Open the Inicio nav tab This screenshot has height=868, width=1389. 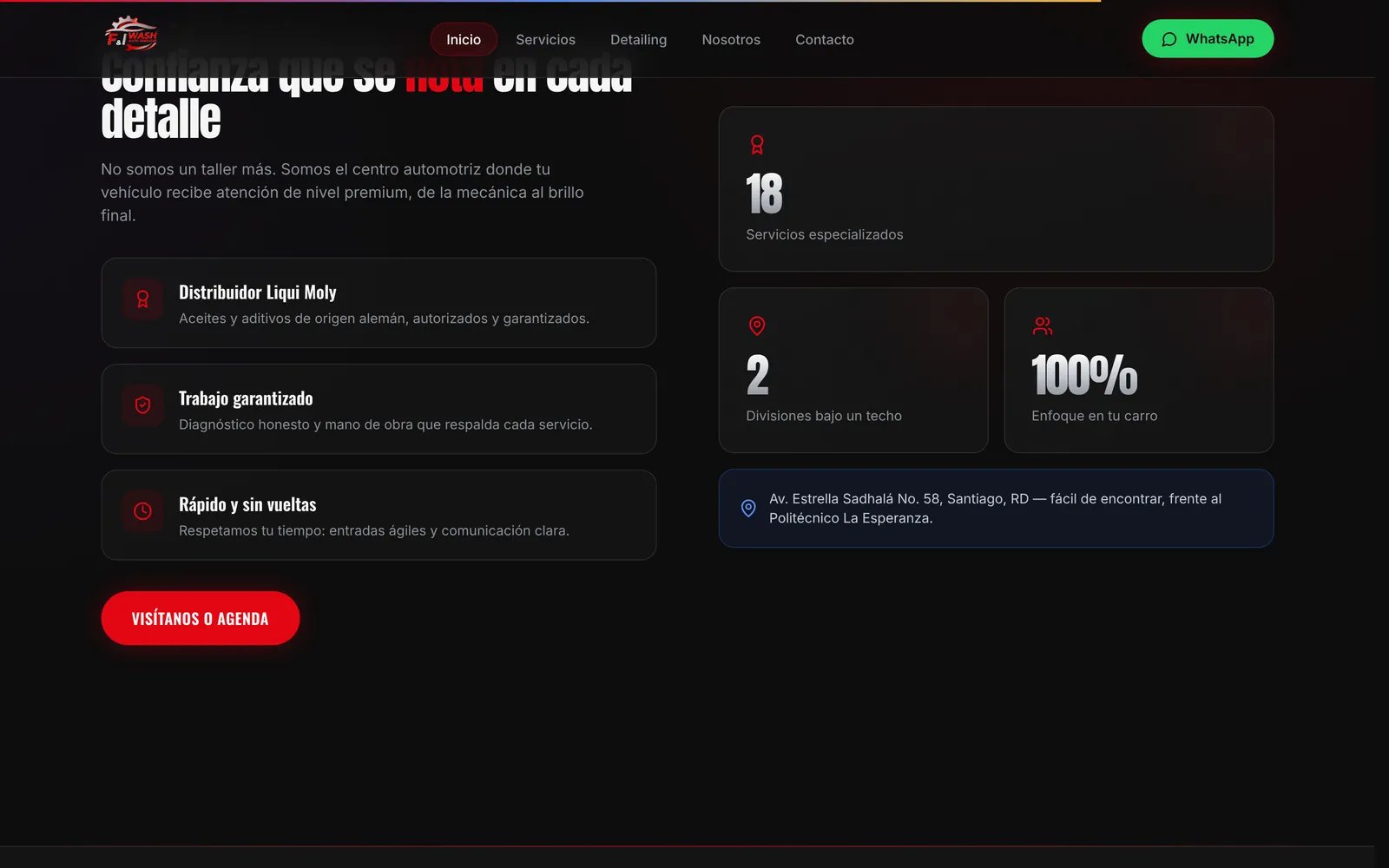click(x=464, y=39)
